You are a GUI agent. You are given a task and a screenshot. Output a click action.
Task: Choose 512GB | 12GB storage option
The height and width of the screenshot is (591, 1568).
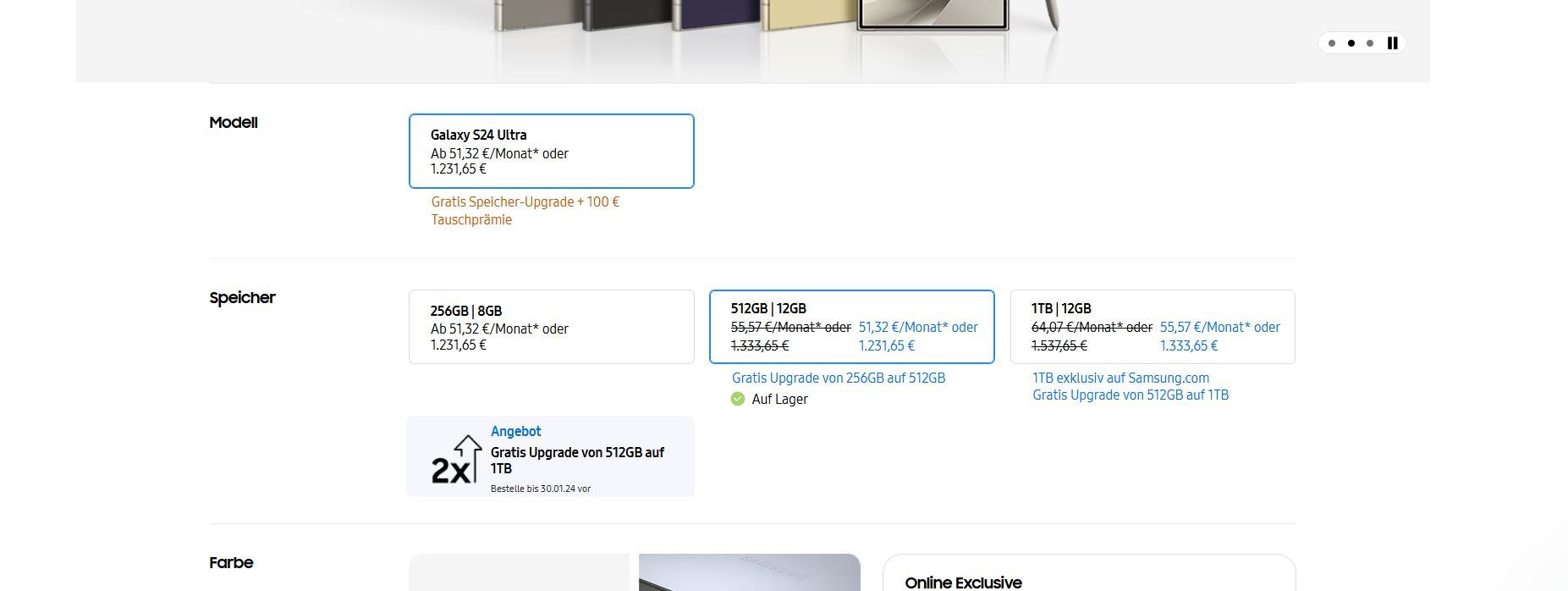click(x=852, y=327)
